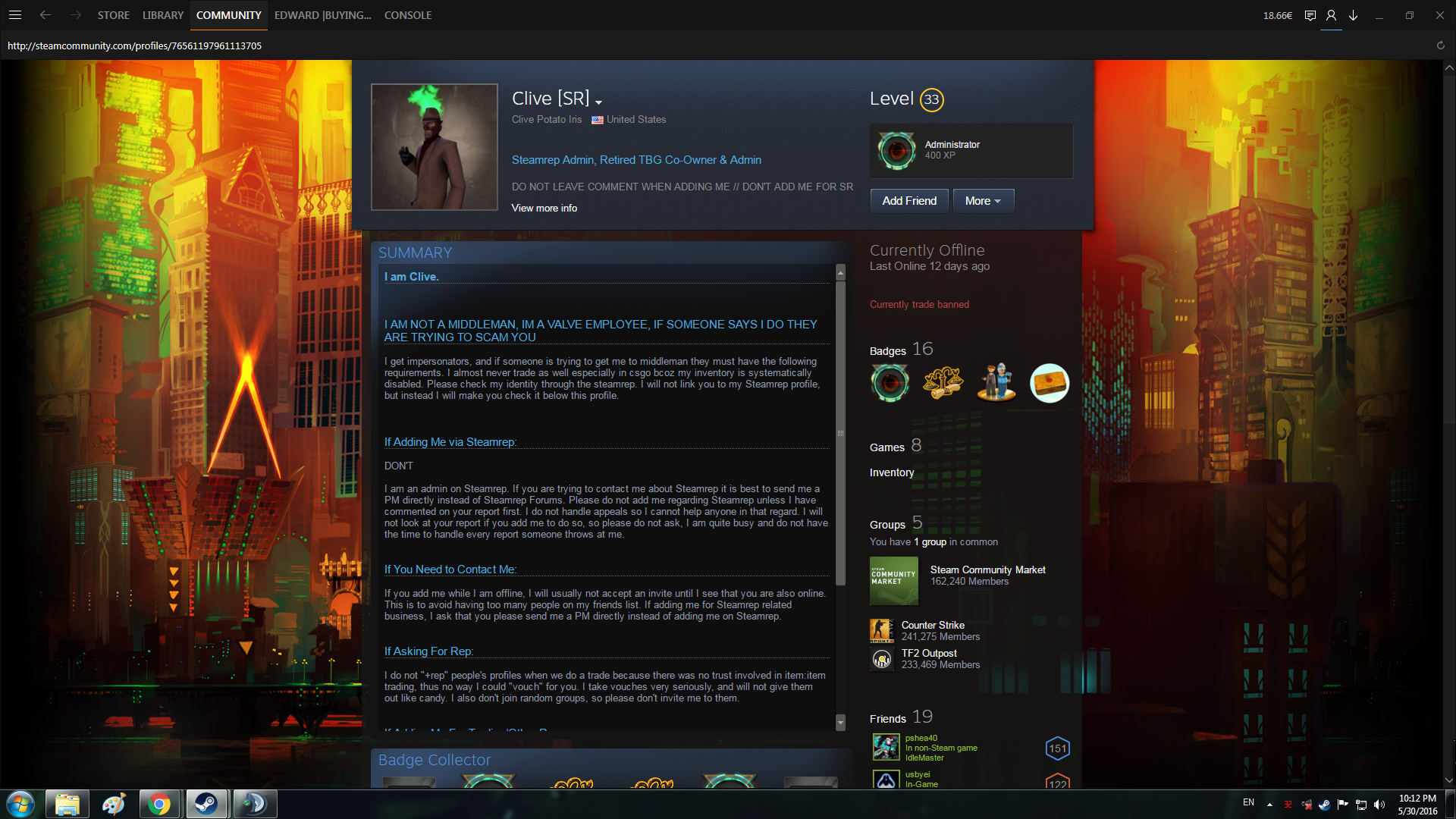Open the chat messages icon

(1310, 15)
